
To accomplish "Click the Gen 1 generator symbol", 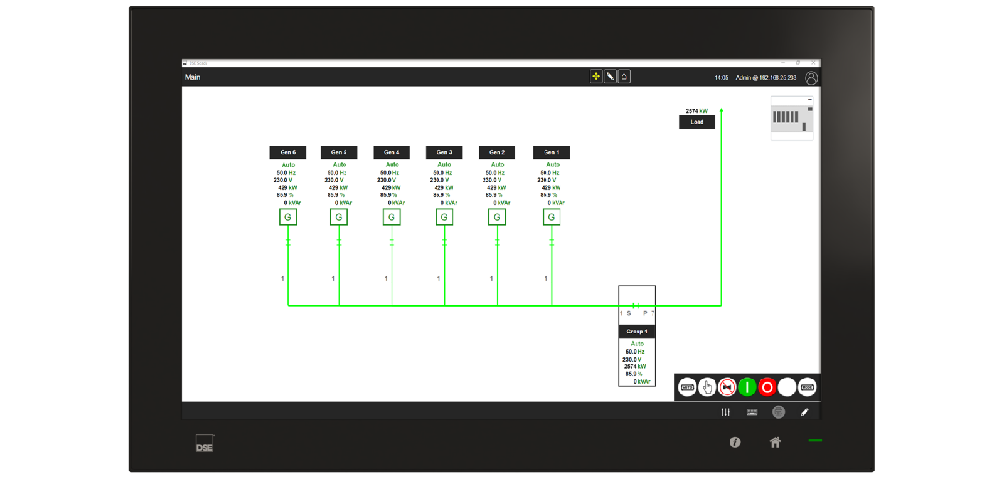I will [551, 217].
